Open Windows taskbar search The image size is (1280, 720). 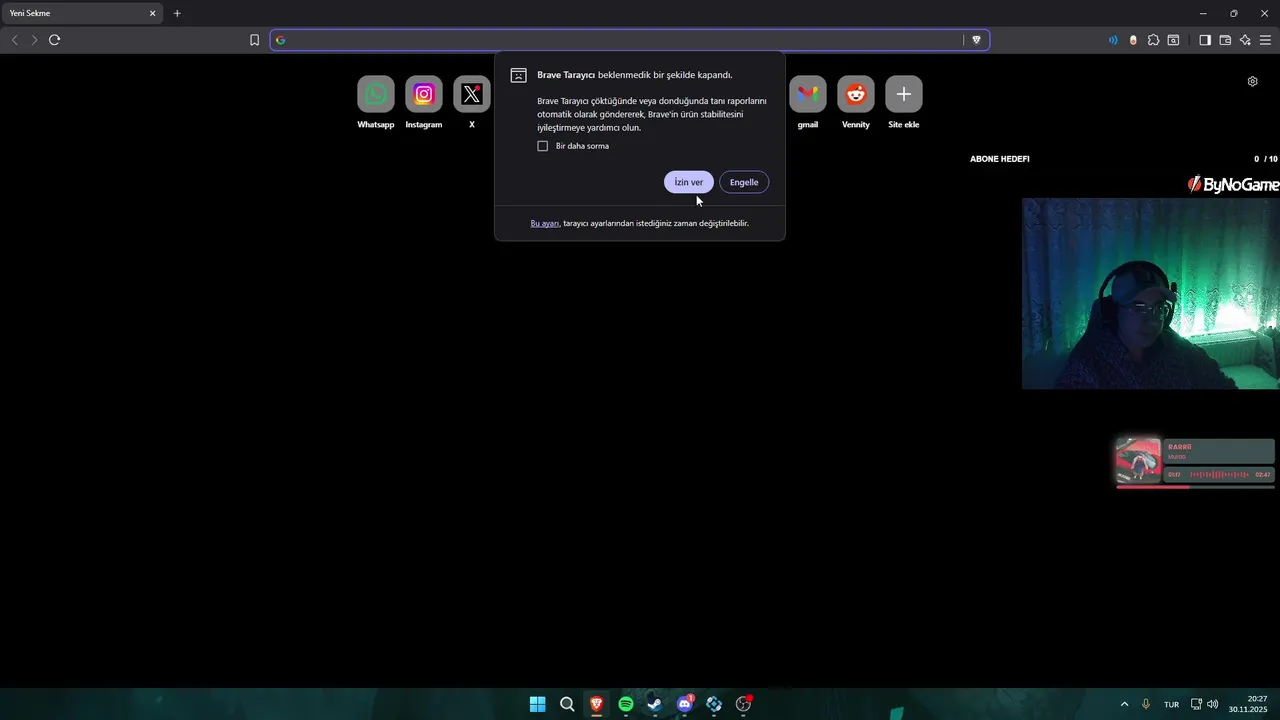click(567, 704)
